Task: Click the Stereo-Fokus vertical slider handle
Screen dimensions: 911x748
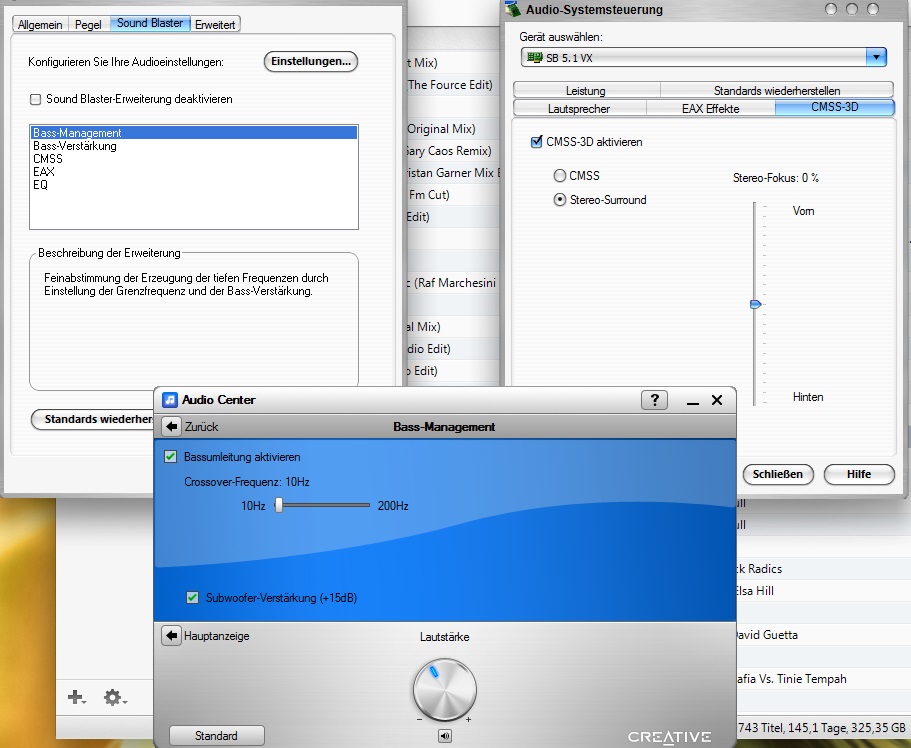Action: pos(755,304)
